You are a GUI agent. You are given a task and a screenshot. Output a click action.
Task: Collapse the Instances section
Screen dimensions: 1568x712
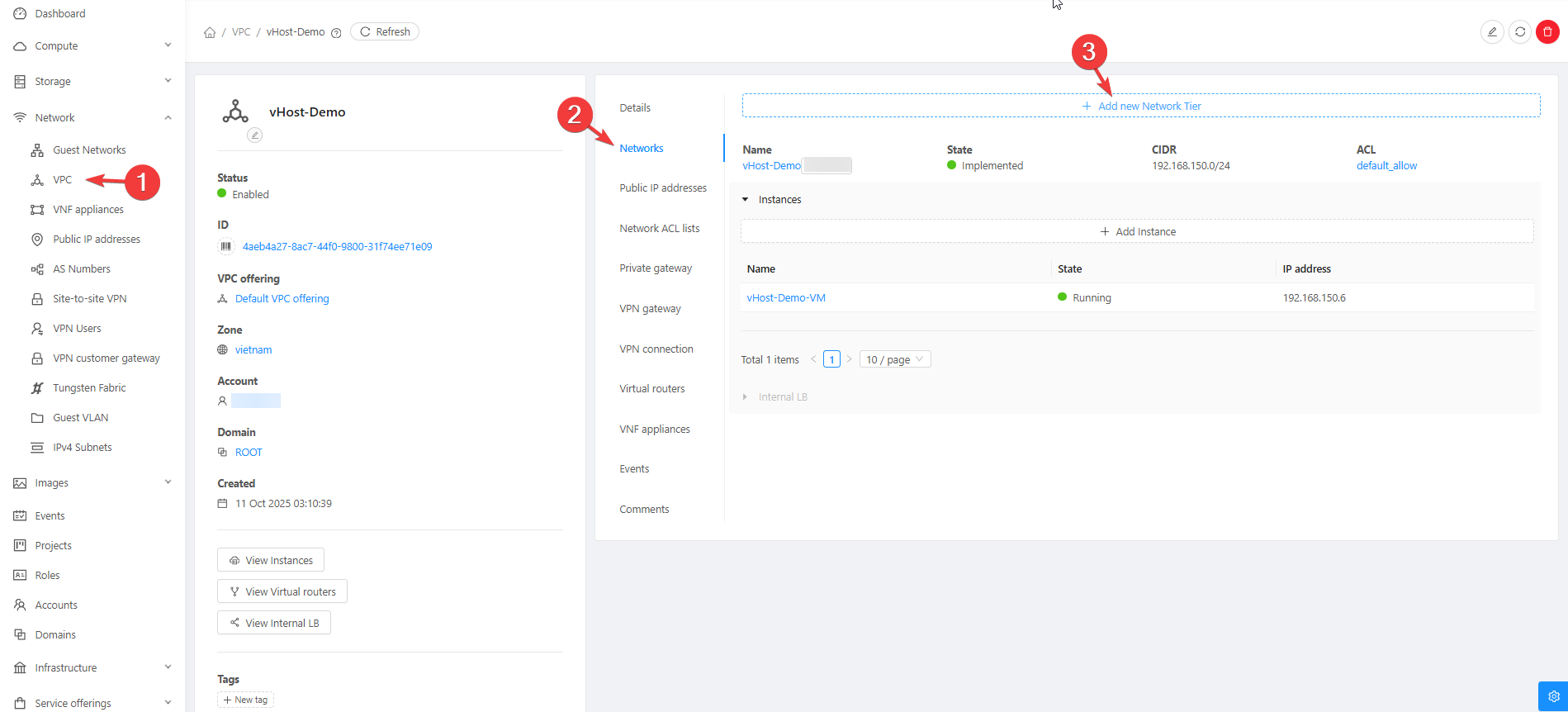pos(746,200)
